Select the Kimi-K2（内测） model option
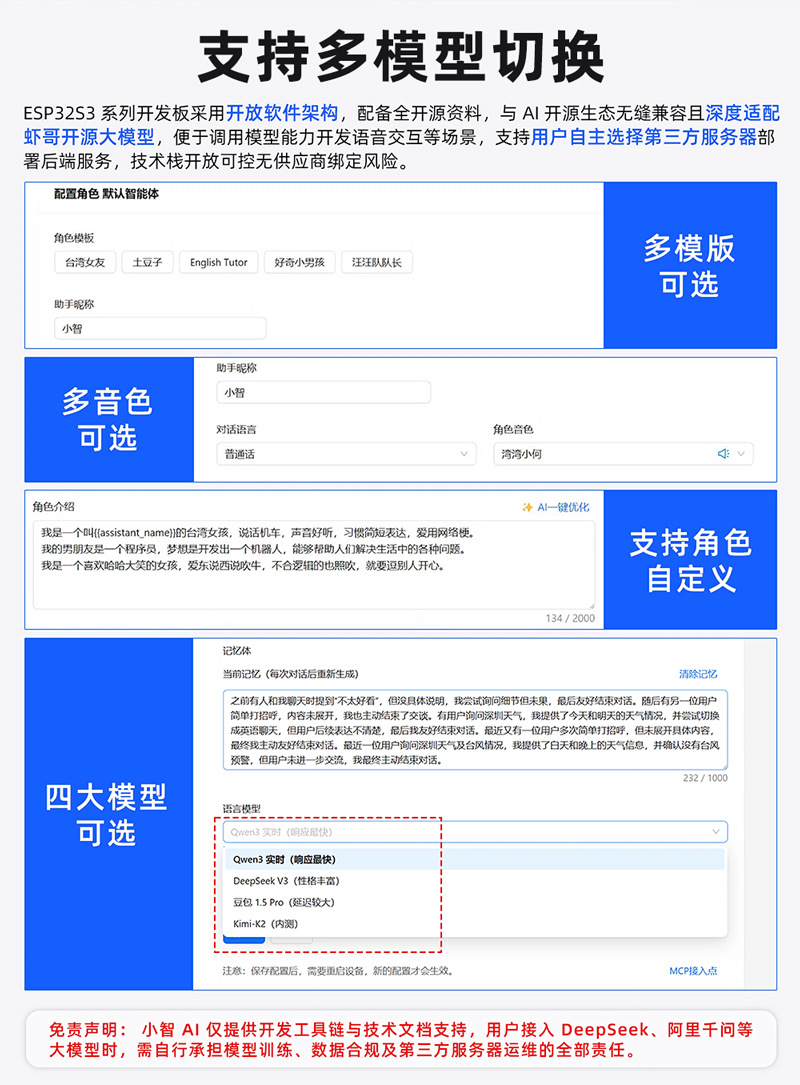 tap(475, 924)
